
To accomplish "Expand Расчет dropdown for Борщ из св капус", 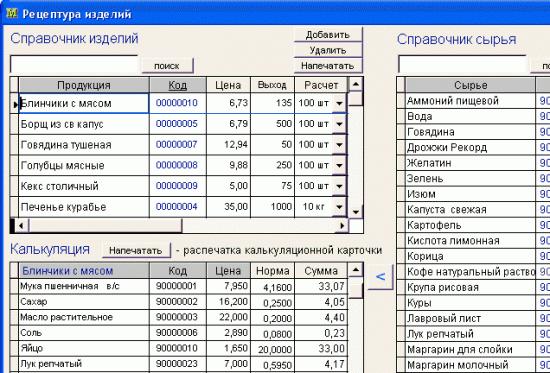I will [339, 124].
